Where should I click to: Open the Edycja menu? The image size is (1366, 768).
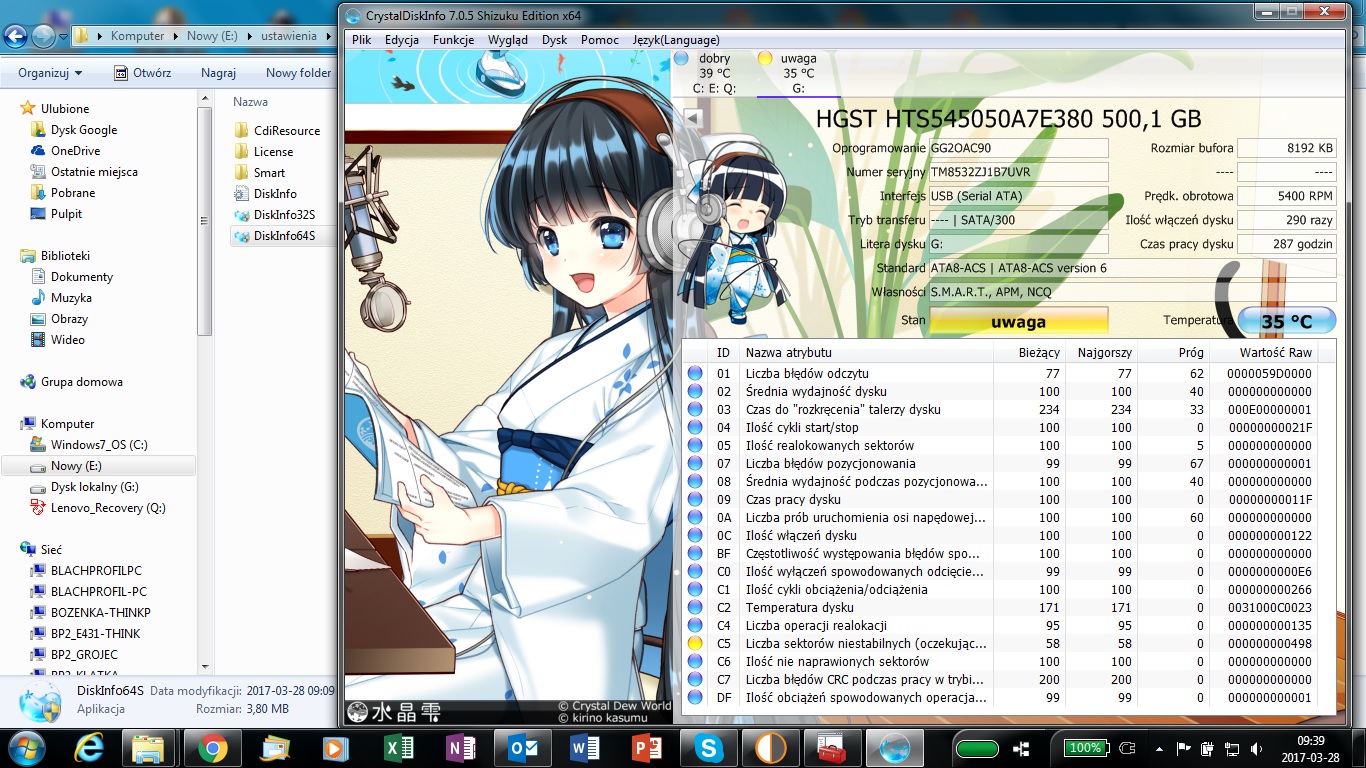point(401,40)
